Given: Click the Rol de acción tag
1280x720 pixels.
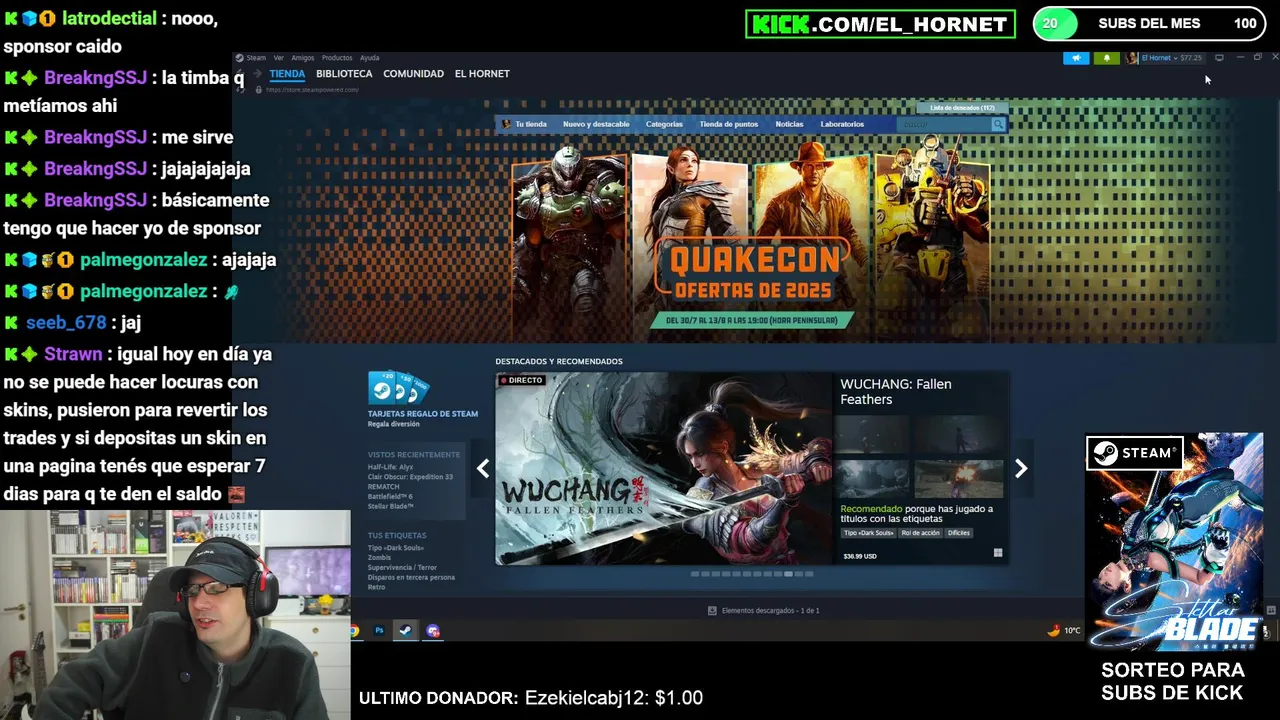Looking at the screenshot, I should (x=920, y=533).
